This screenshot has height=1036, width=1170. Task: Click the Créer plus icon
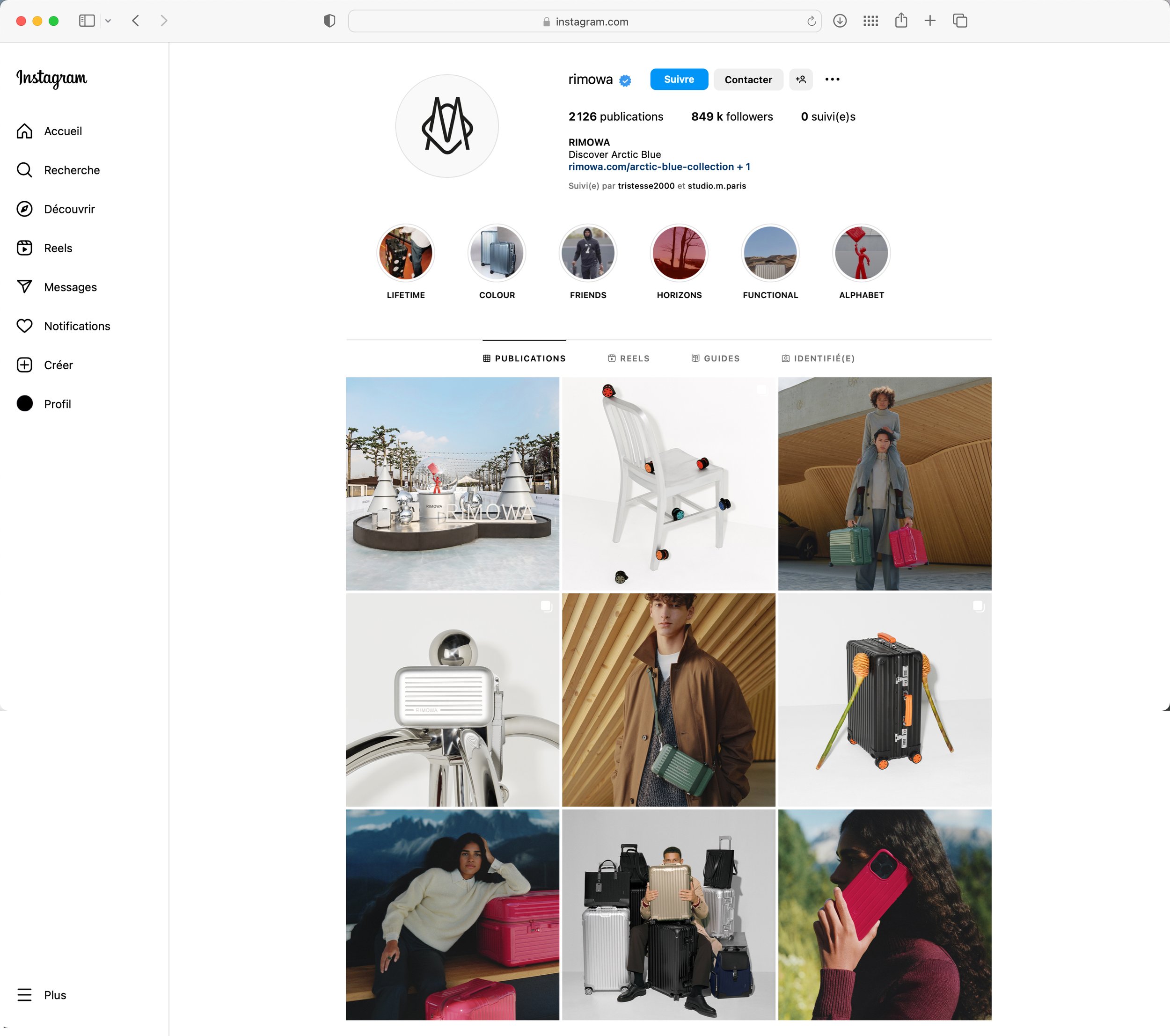[24, 365]
